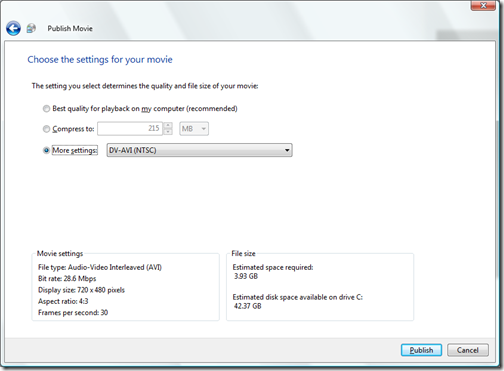
Task: Select the More settings radio button
Action: click(x=46, y=150)
